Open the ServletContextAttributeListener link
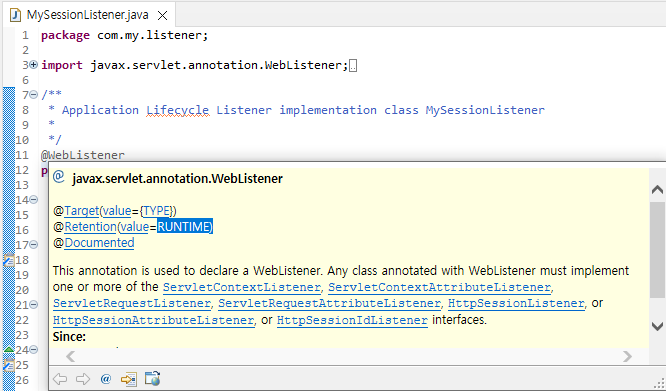The width and height of the screenshot is (666, 391). pos(440,287)
